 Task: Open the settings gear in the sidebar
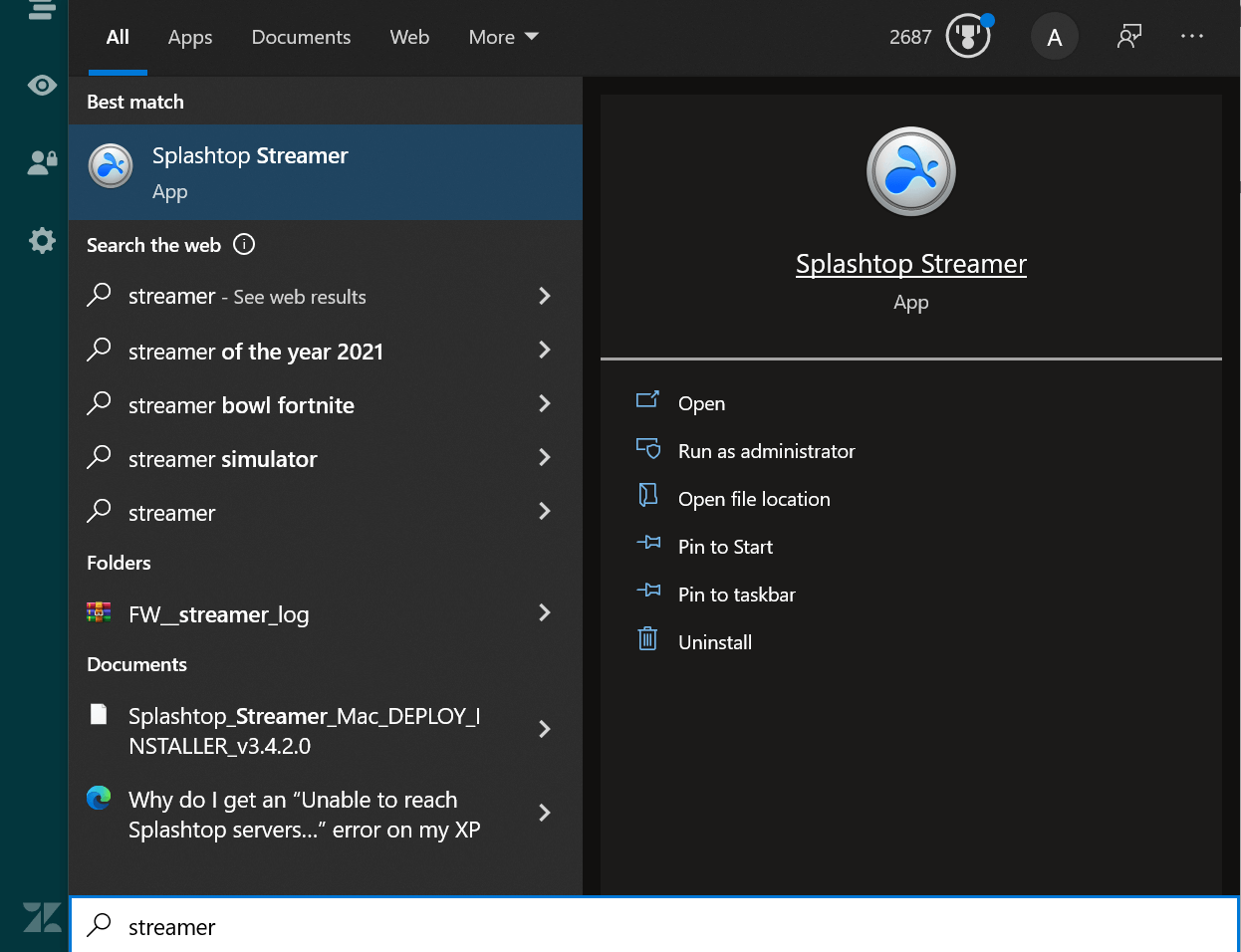click(x=41, y=240)
